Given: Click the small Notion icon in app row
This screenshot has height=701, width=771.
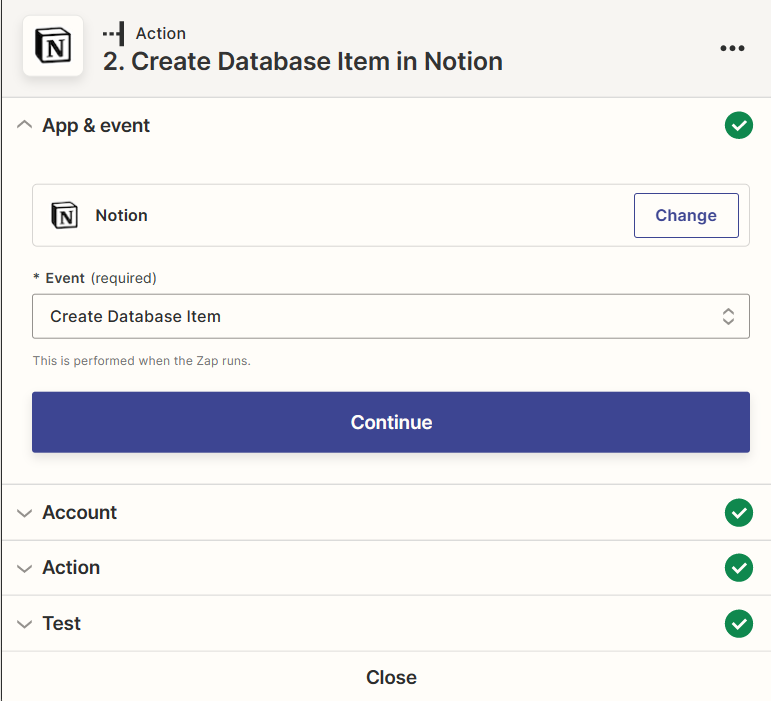Looking at the screenshot, I should point(64,215).
